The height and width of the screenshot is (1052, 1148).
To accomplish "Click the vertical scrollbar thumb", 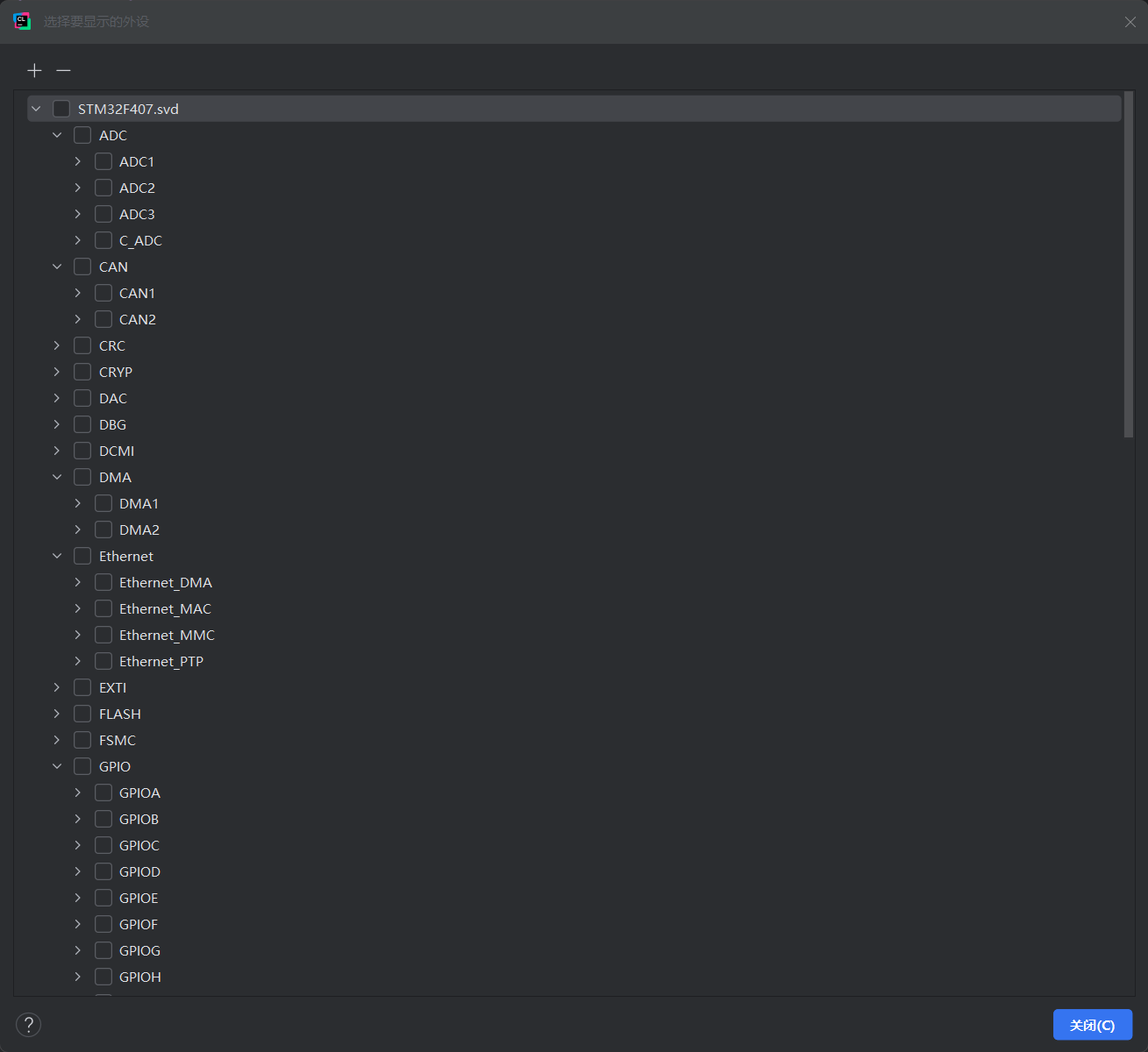I will pos(1129,264).
